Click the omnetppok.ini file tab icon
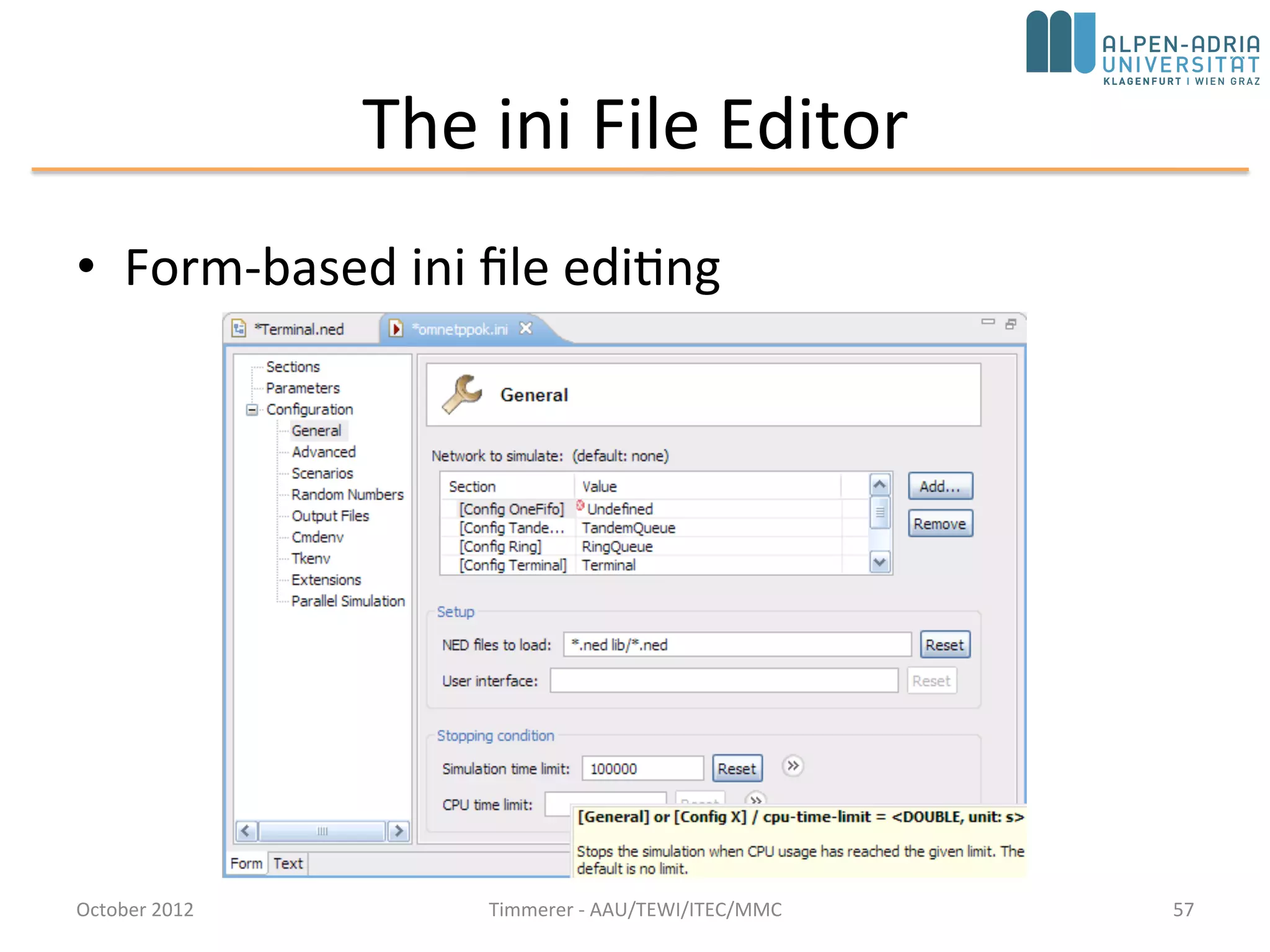 (396, 328)
